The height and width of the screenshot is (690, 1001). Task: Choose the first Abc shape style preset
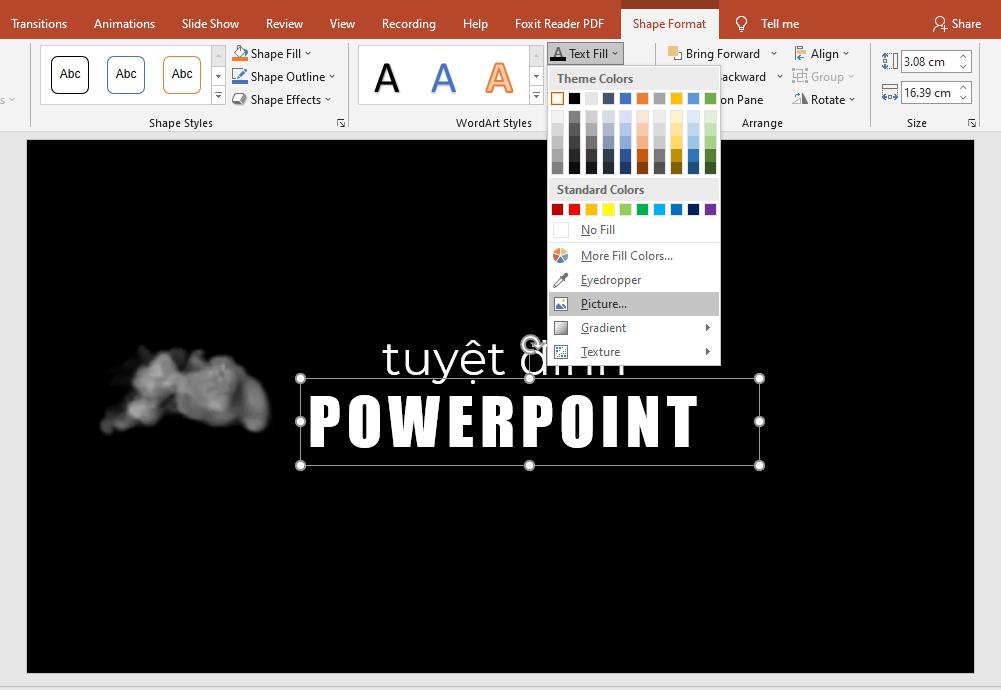[70, 74]
